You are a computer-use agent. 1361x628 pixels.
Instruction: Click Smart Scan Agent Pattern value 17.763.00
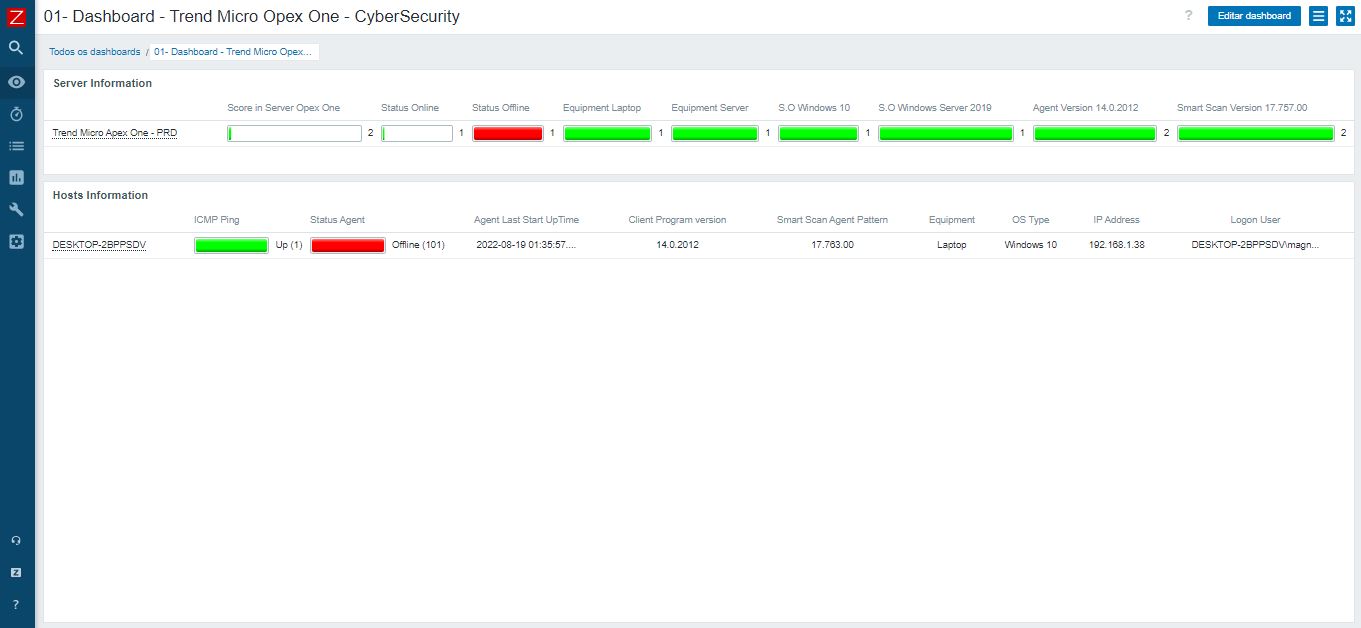pos(832,245)
